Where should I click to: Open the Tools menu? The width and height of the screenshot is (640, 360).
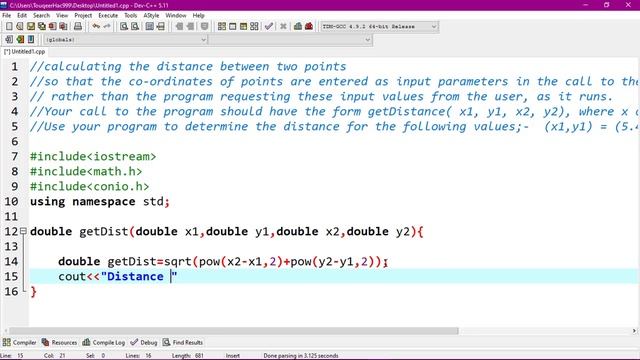click(131, 16)
